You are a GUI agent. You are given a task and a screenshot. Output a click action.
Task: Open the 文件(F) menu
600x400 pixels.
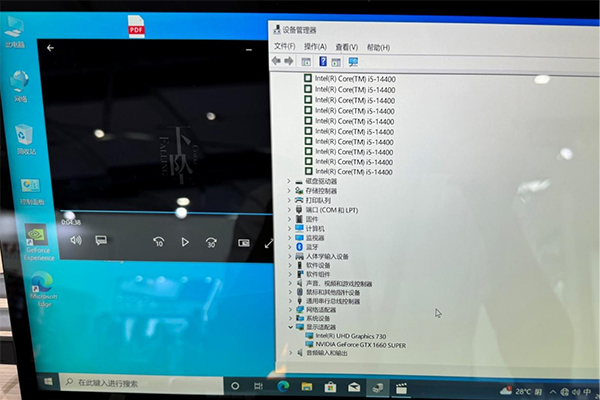284,47
